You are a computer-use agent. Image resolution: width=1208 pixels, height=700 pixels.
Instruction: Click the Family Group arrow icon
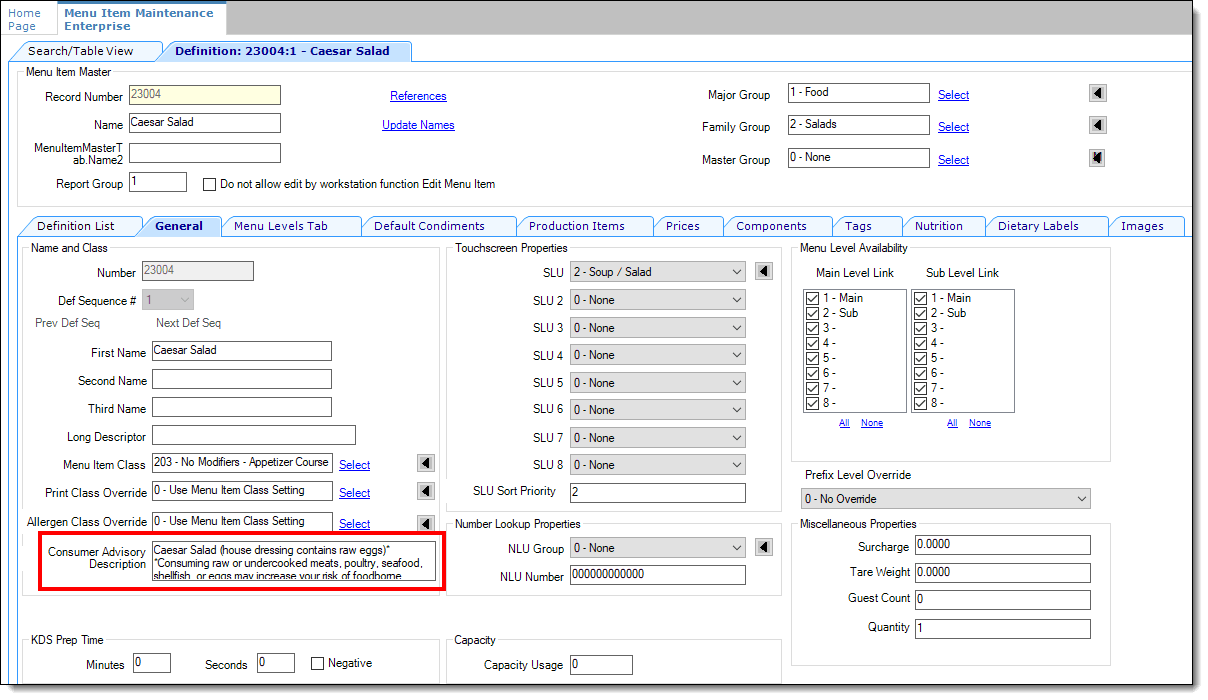(1097, 125)
